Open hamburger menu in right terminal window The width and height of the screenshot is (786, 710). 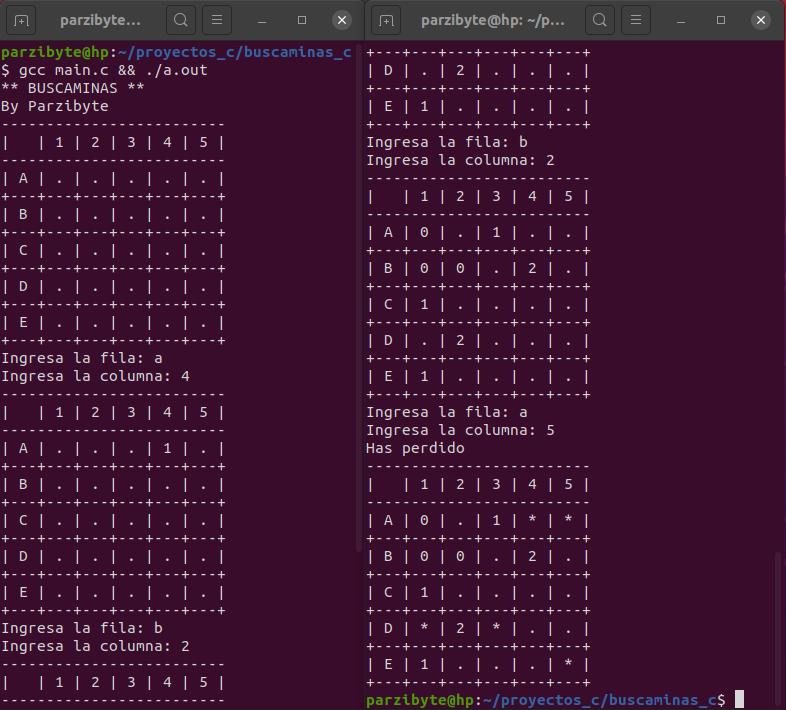[636, 20]
